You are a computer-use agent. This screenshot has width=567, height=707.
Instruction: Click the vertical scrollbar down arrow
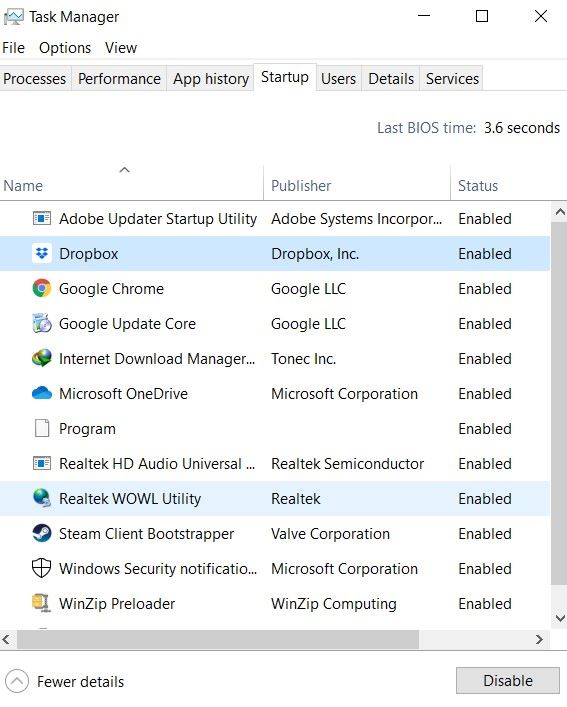point(560,618)
